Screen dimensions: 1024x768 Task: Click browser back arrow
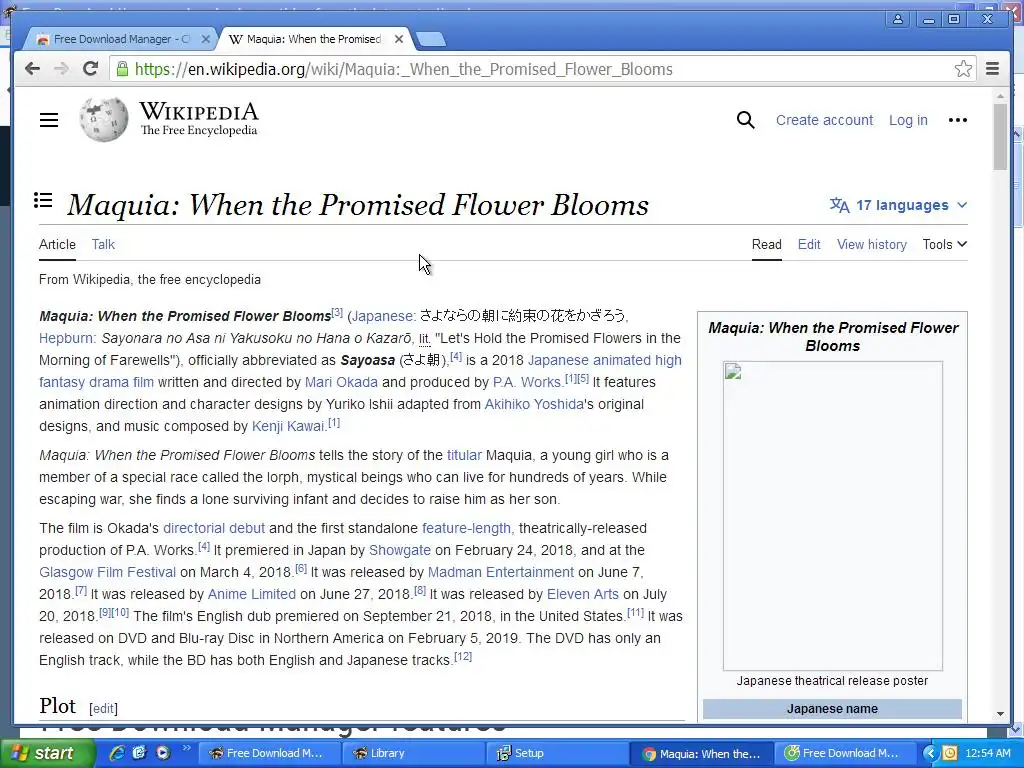pos(32,69)
